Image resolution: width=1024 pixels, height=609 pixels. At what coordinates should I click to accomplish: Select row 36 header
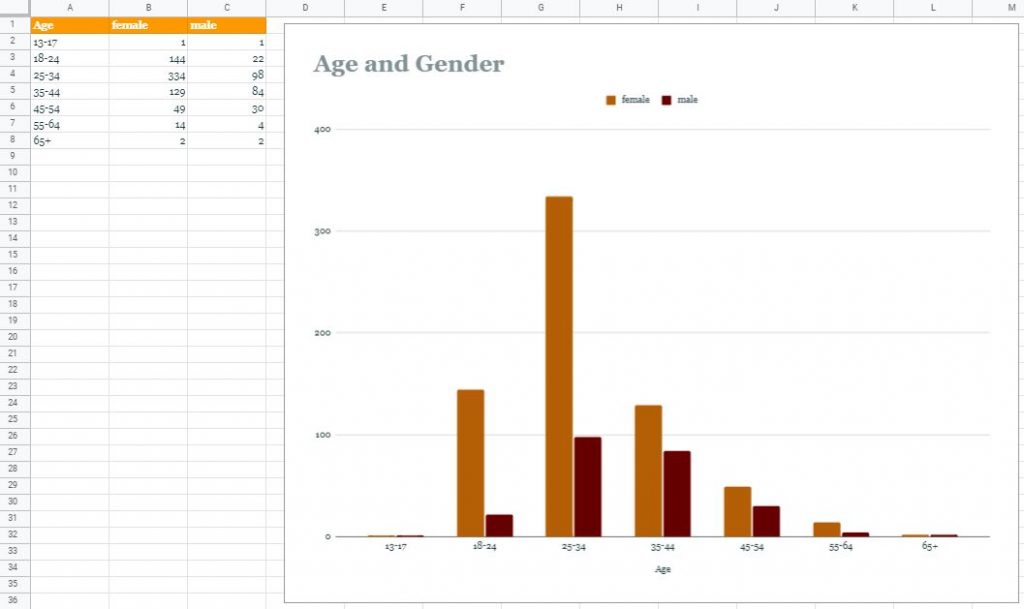pyautogui.click(x=15, y=601)
